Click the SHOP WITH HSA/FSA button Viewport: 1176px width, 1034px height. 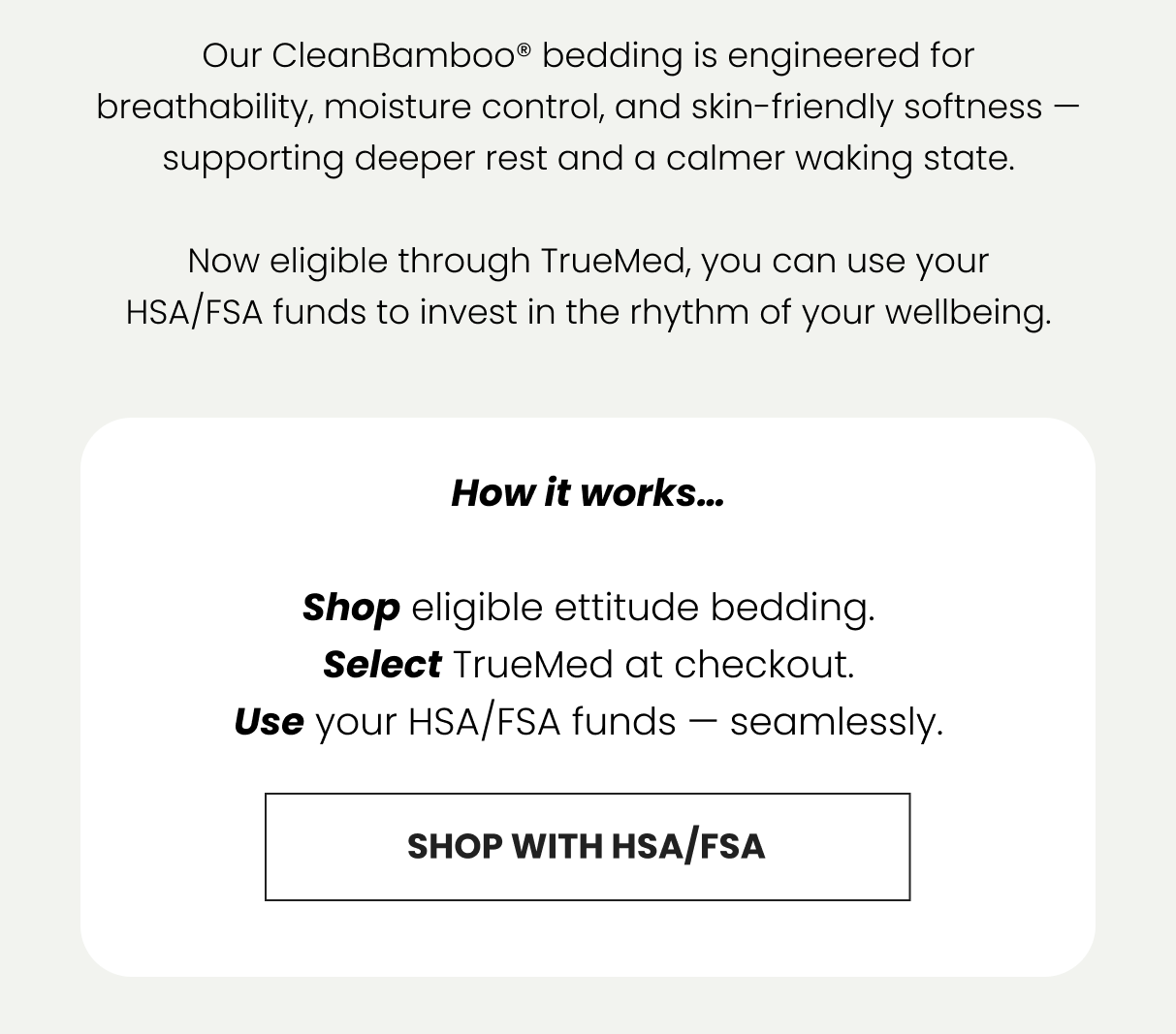587,846
